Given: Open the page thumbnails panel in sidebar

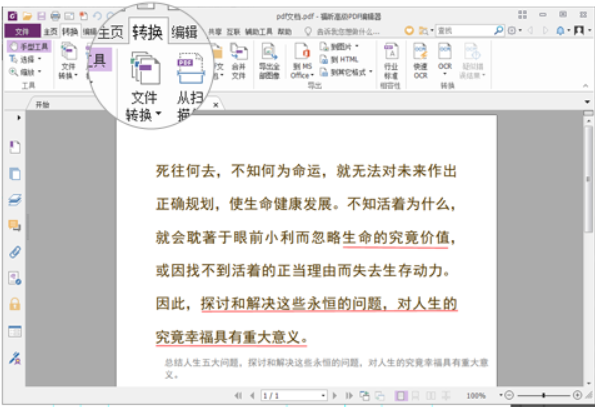Looking at the screenshot, I should coord(15,174).
